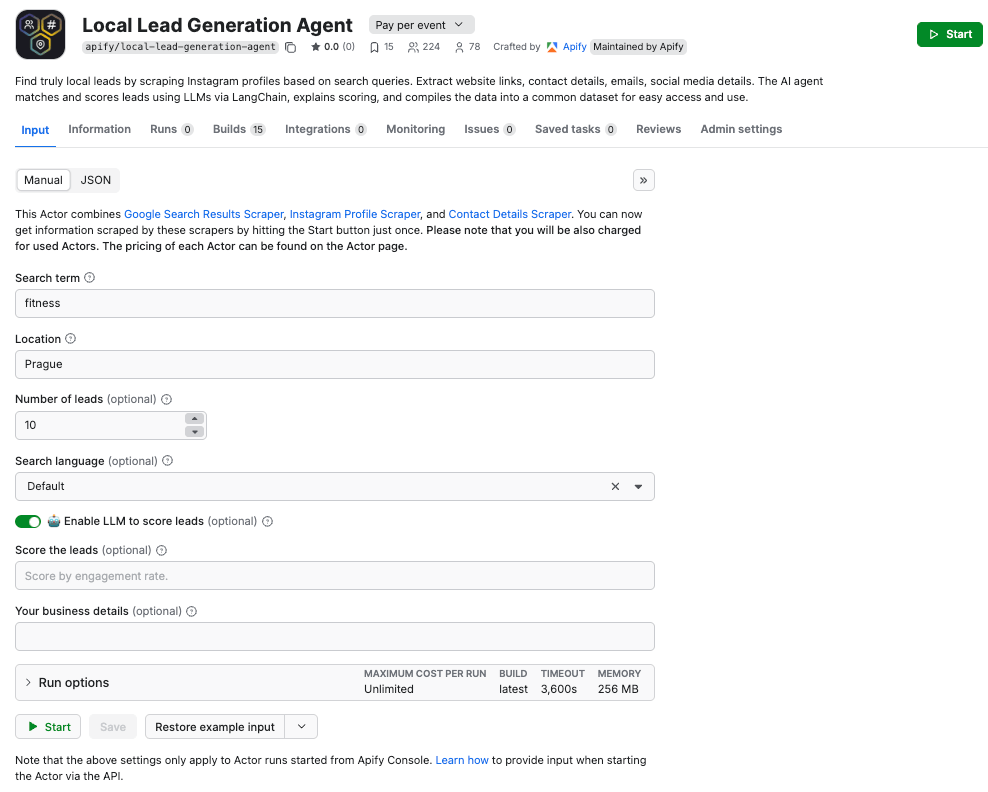Increment Number of leads with the up arrow
Screen dimensions: 988x792
[x=195, y=419]
